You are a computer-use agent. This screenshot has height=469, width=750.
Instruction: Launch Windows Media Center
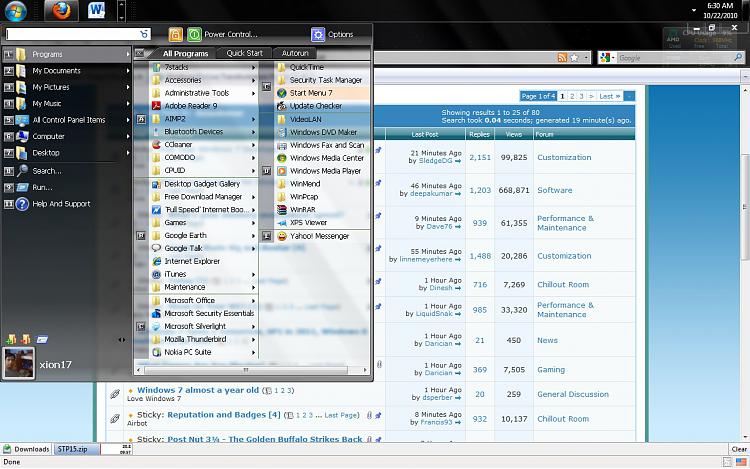pos(327,158)
